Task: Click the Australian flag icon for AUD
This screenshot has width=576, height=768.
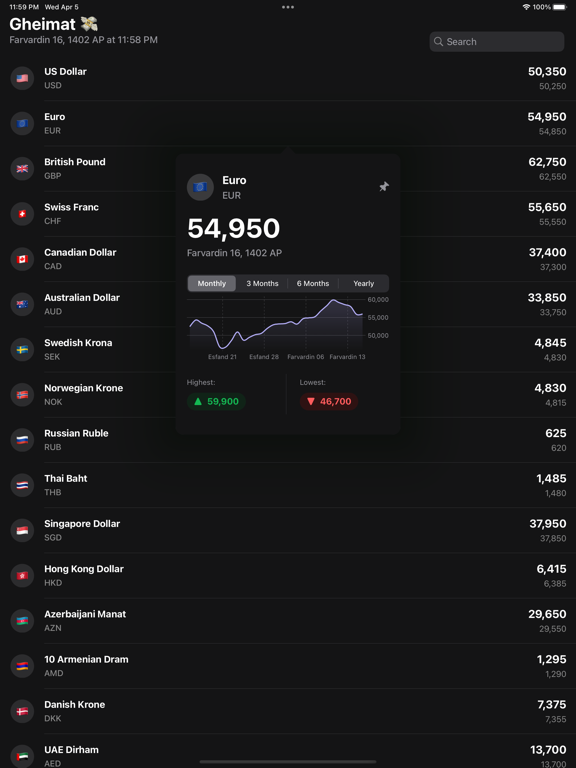Action: (22, 304)
